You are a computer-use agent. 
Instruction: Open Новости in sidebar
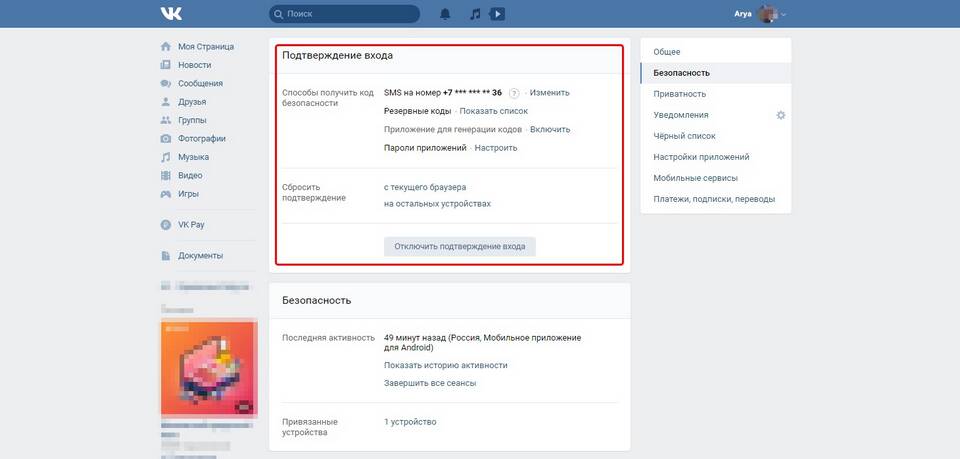coord(195,65)
